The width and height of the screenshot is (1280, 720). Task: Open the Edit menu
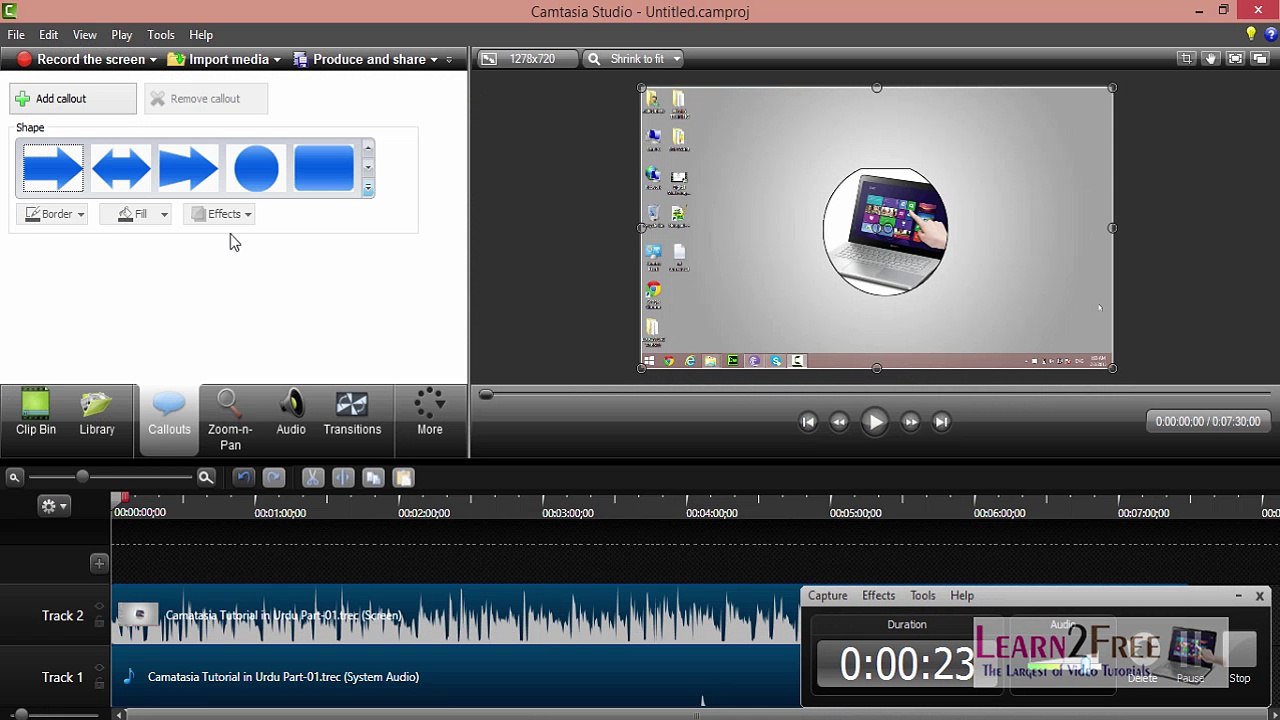tap(48, 35)
